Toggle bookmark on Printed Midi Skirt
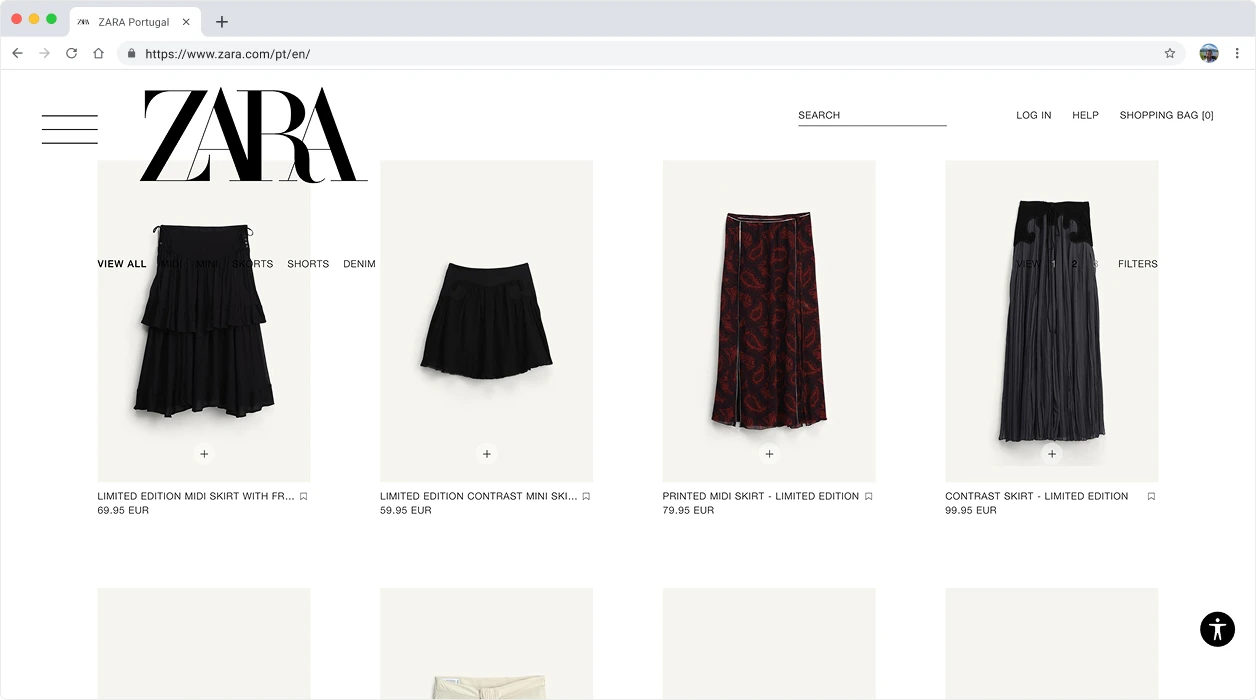Image resolution: width=1256 pixels, height=700 pixels. (869, 496)
